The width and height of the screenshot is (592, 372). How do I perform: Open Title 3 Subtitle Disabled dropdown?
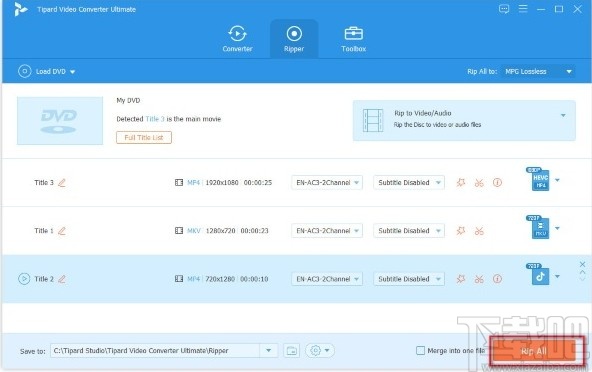point(409,182)
